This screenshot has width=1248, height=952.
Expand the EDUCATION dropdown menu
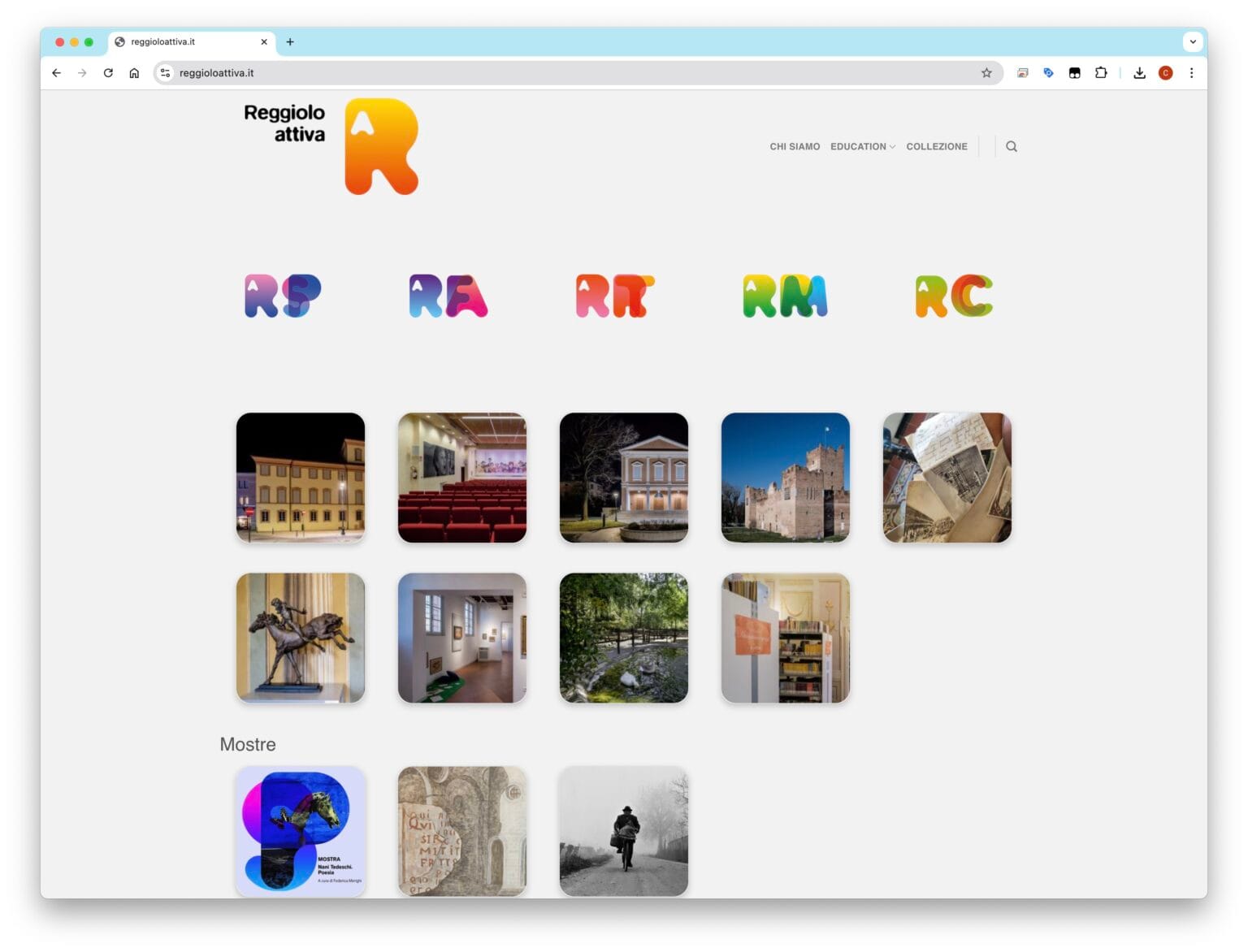click(x=862, y=146)
